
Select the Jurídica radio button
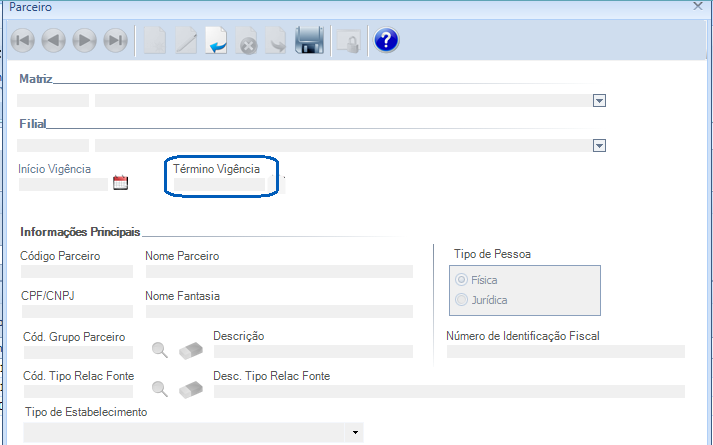coord(462,300)
